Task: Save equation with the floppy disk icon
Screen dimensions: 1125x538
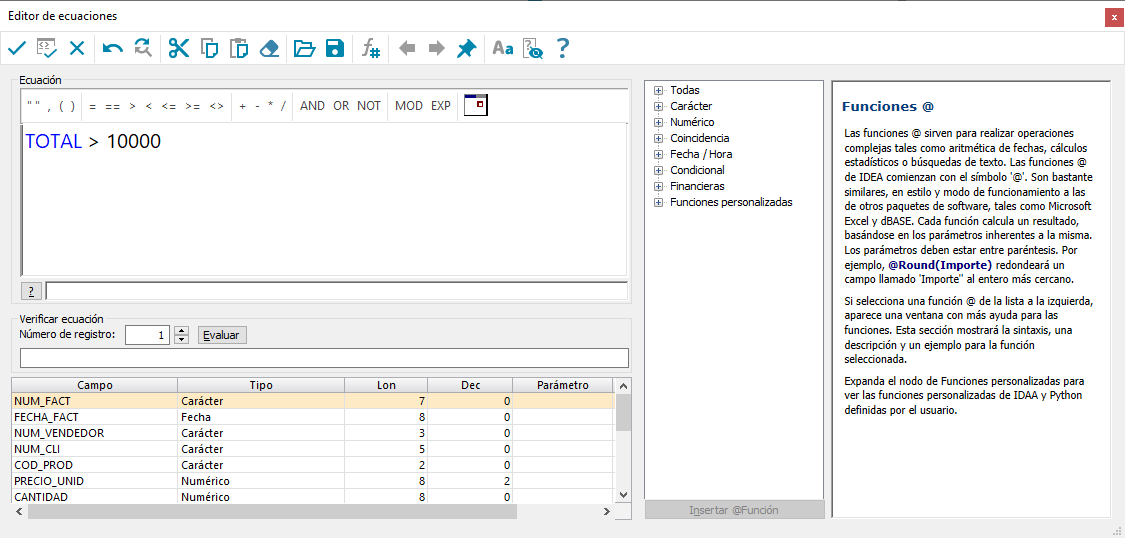Action: (x=334, y=48)
